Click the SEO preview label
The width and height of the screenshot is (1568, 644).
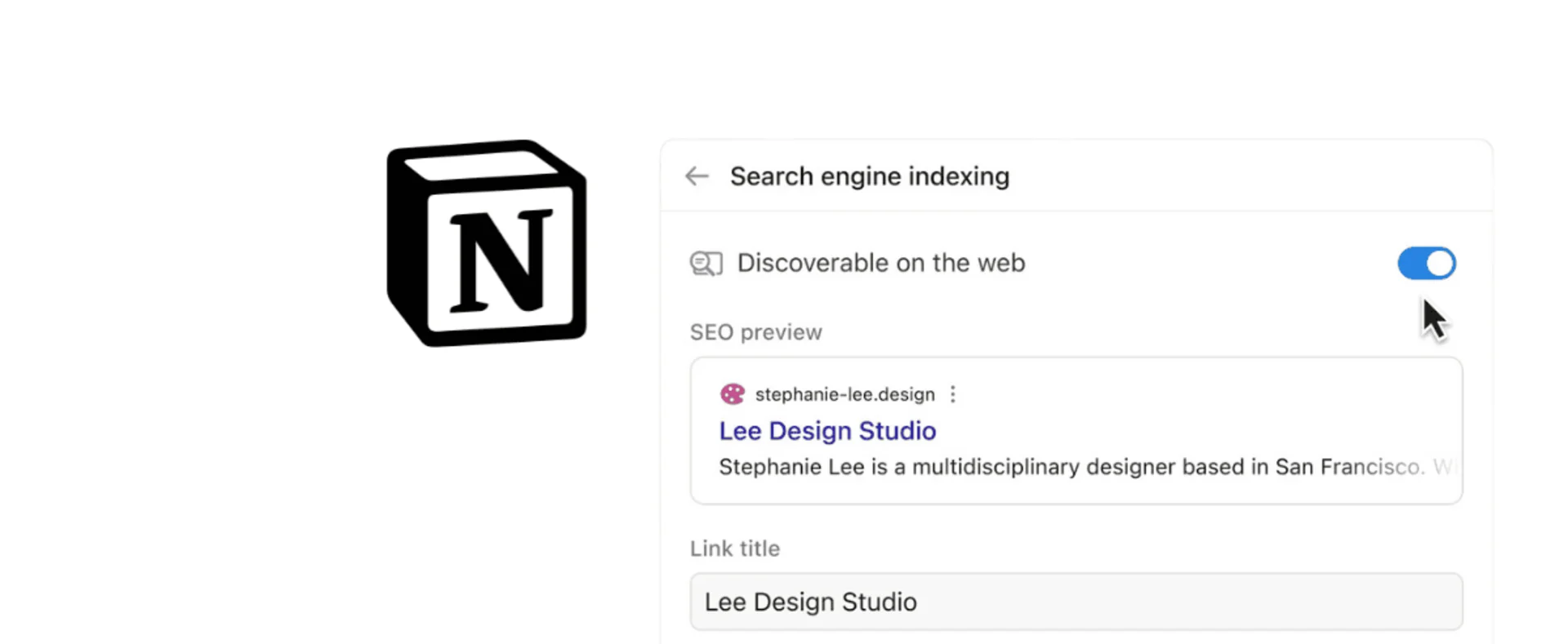pos(756,332)
